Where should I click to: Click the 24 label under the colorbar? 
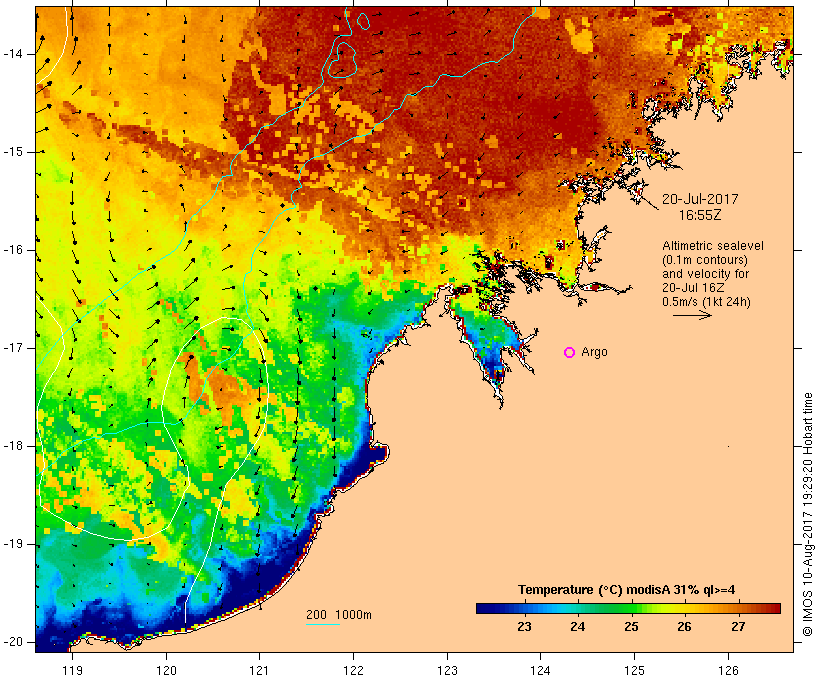tap(578, 627)
